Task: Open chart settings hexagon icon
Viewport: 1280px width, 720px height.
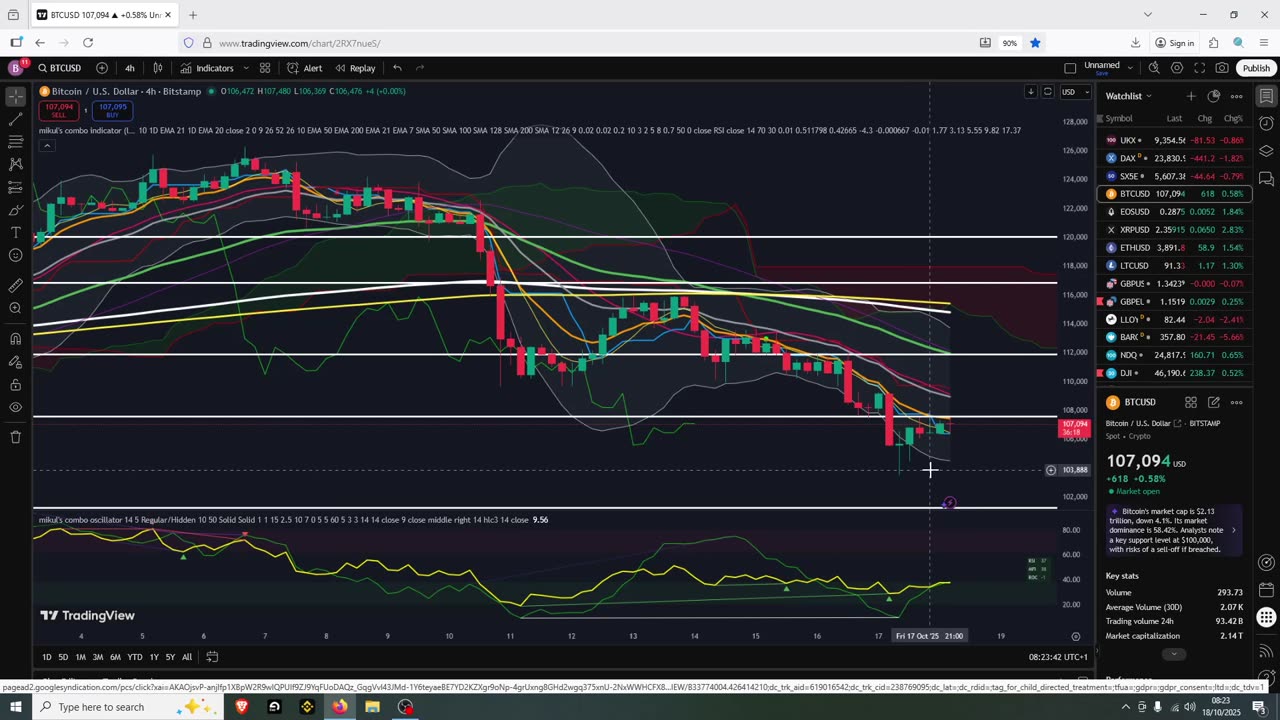Action: coord(1177,68)
